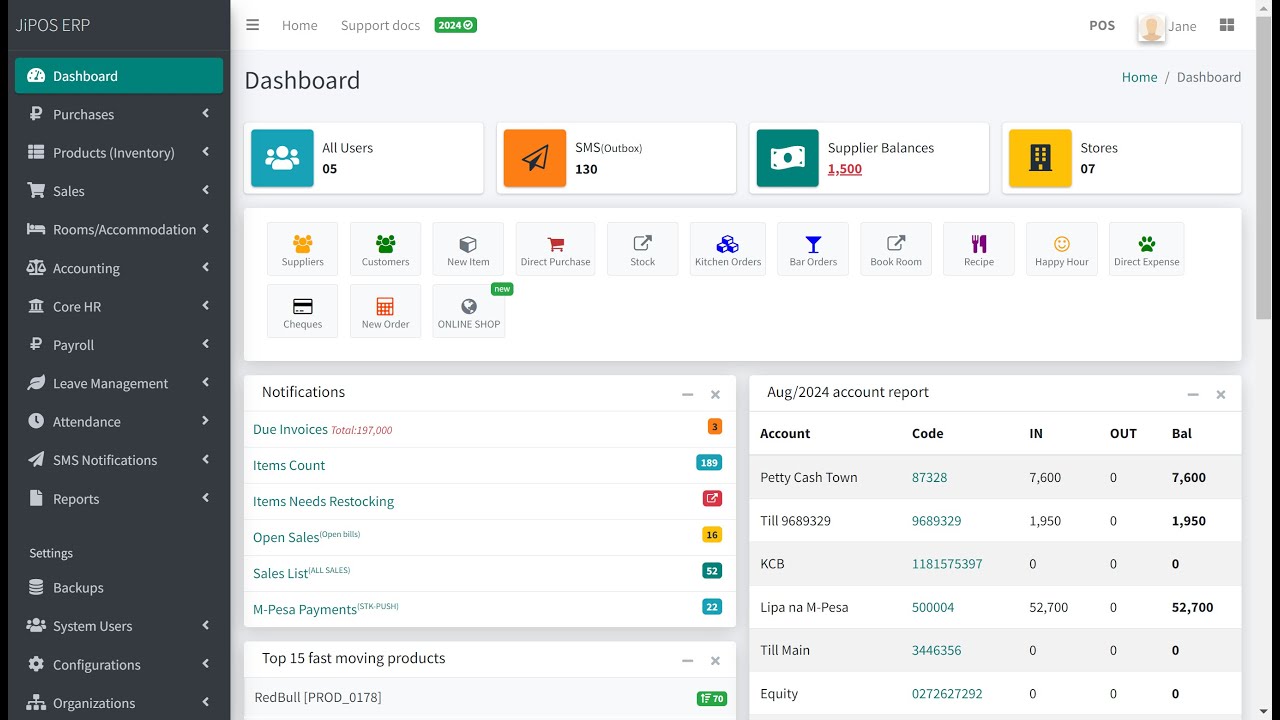Image resolution: width=1280 pixels, height=720 pixels.
Task: Open KCB account code 1181575397
Action: click(x=947, y=564)
